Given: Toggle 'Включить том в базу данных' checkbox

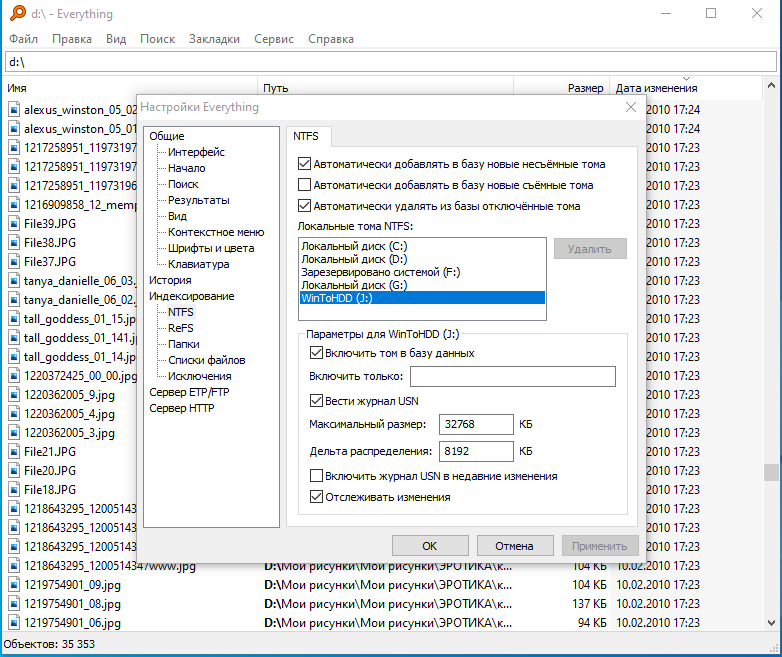Looking at the screenshot, I should [316, 353].
